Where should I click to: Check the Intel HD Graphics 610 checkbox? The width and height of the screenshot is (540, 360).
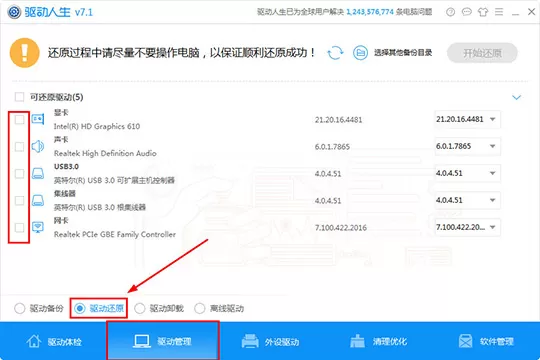pos(19,120)
